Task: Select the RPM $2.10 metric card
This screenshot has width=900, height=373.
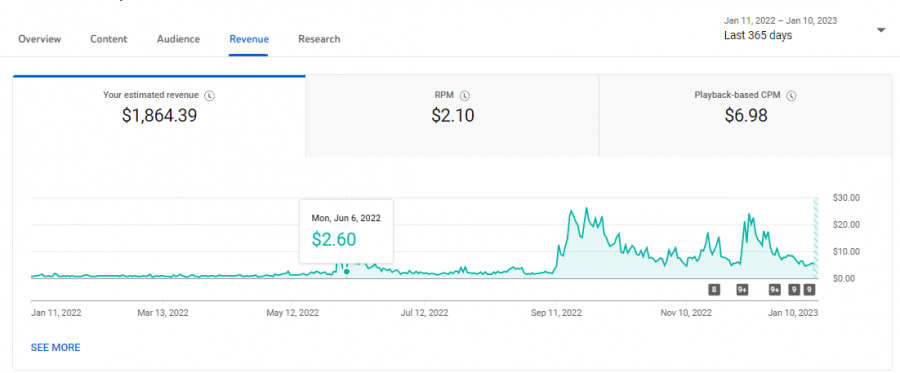Action: point(452,115)
